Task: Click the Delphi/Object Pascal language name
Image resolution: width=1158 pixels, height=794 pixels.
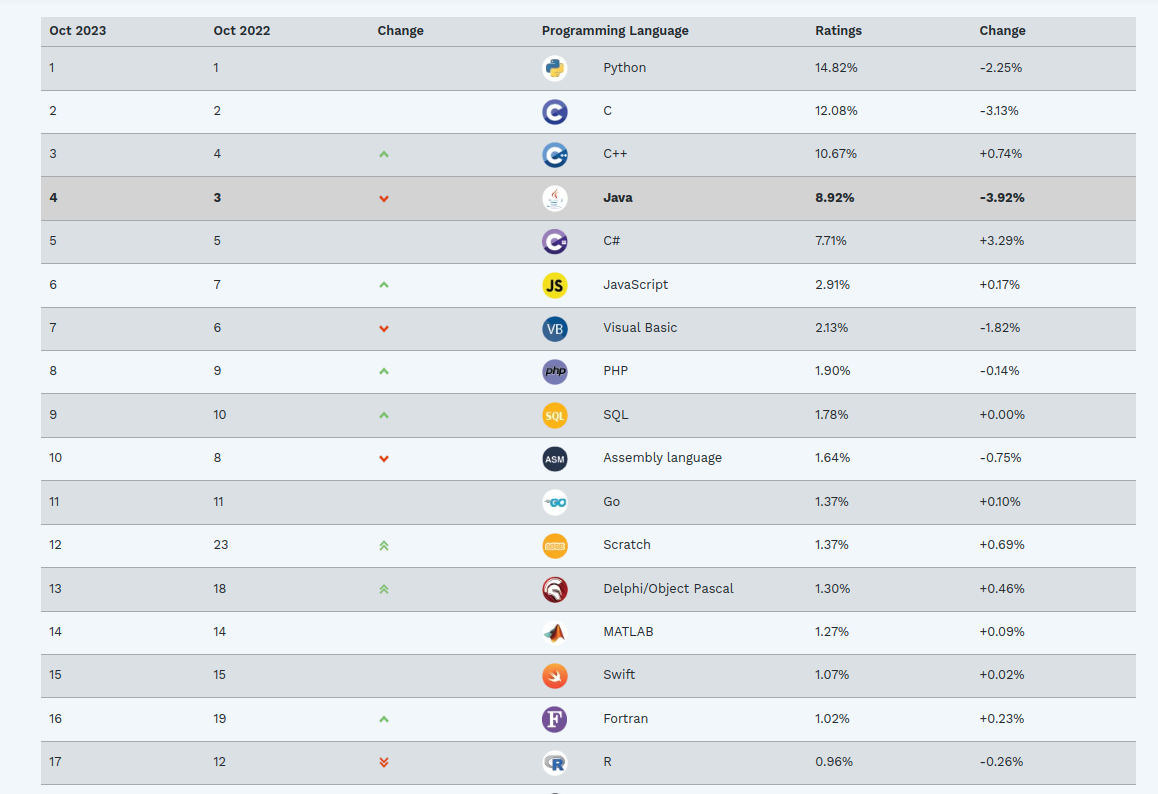Action: pos(668,589)
